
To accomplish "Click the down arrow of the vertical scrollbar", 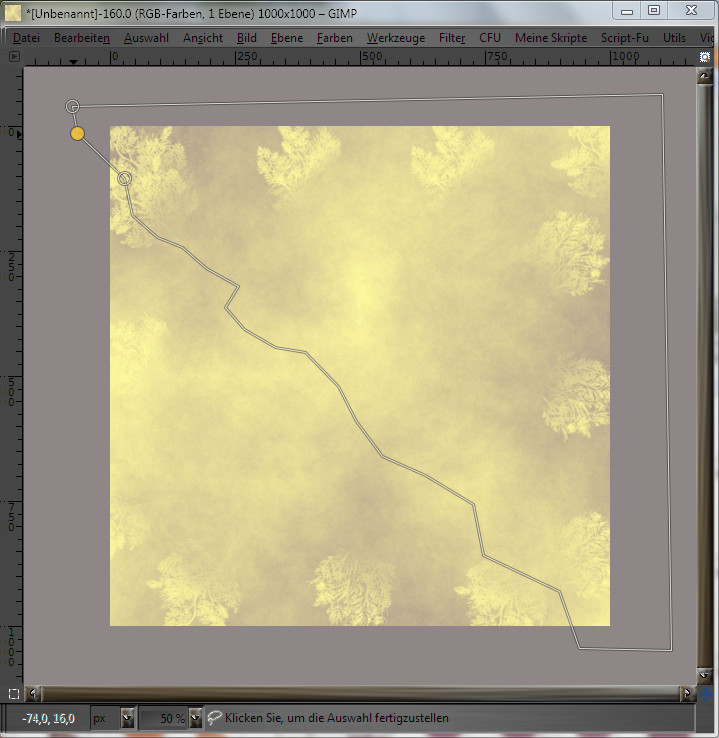I will [705, 676].
